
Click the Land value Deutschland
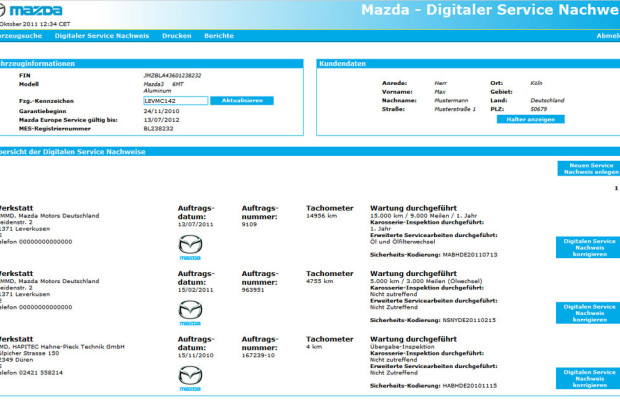pyautogui.click(x=547, y=100)
